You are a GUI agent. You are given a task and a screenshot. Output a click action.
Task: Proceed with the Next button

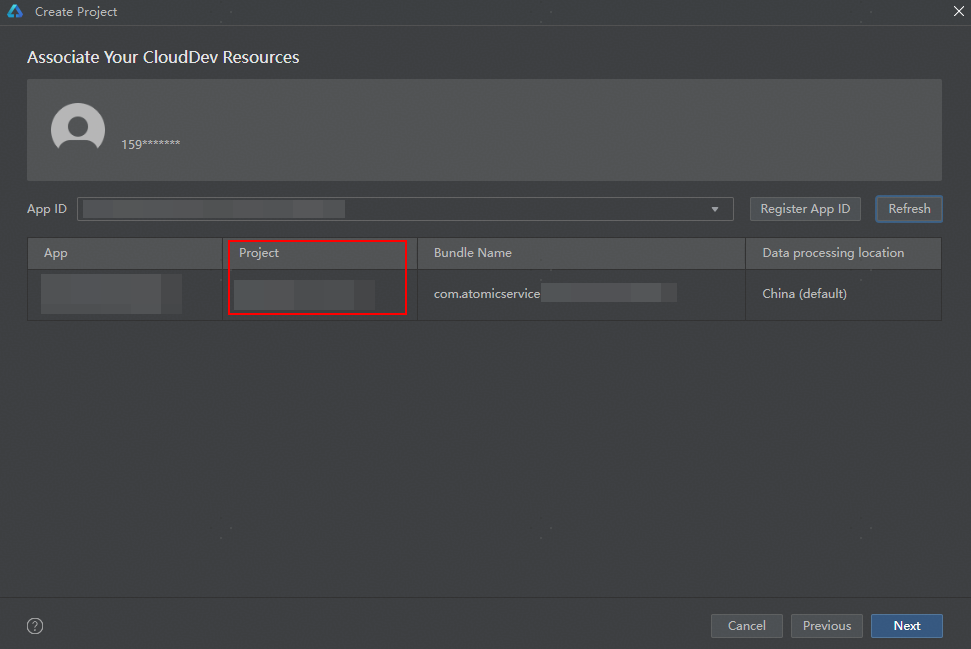[x=906, y=626]
